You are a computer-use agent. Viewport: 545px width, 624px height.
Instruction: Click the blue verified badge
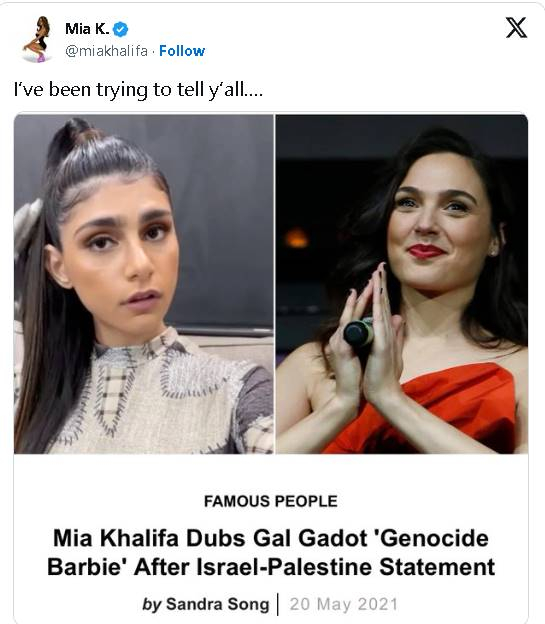click(x=120, y=29)
